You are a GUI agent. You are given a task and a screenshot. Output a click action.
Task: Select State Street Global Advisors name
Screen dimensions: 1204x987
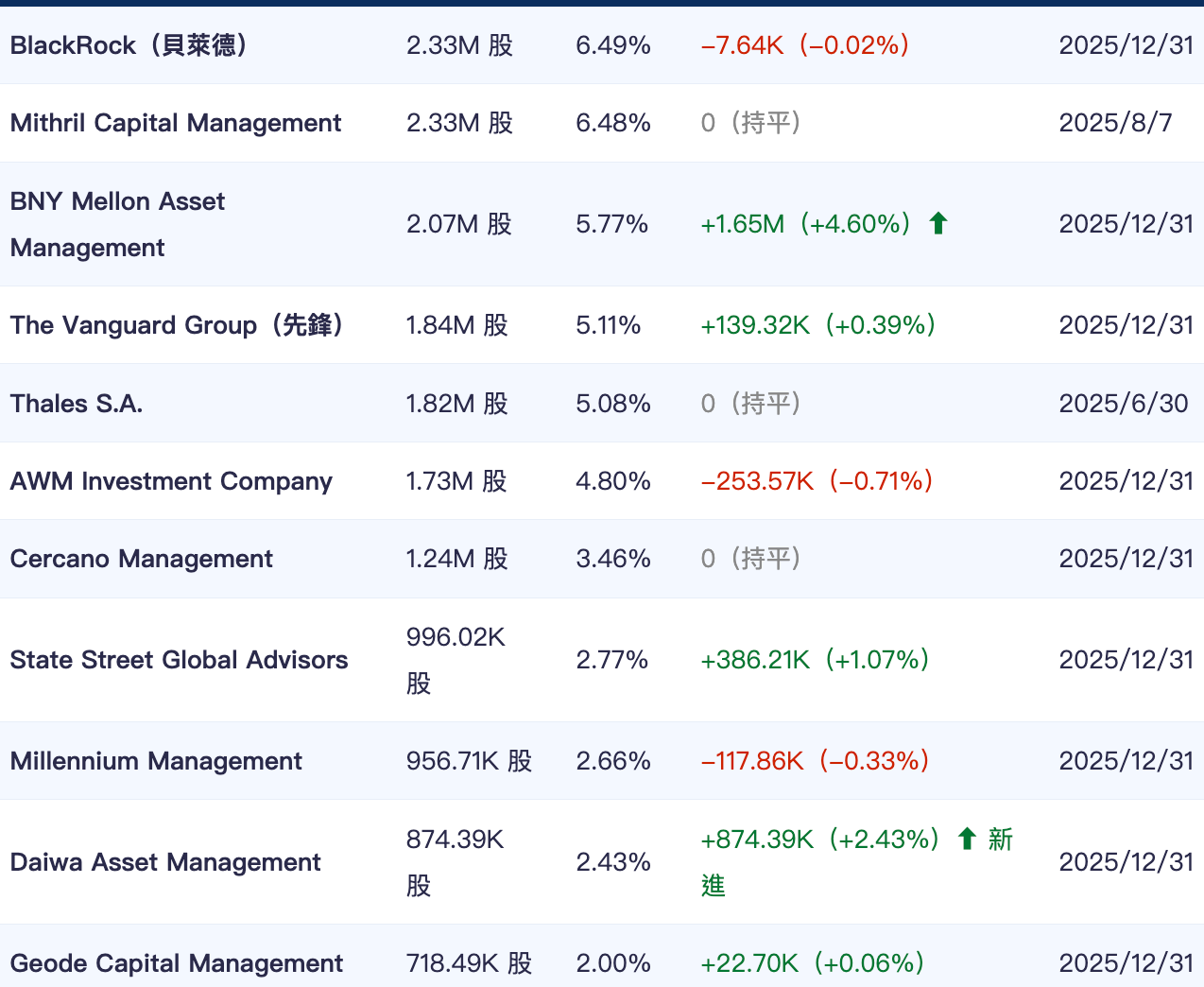(x=180, y=660)
